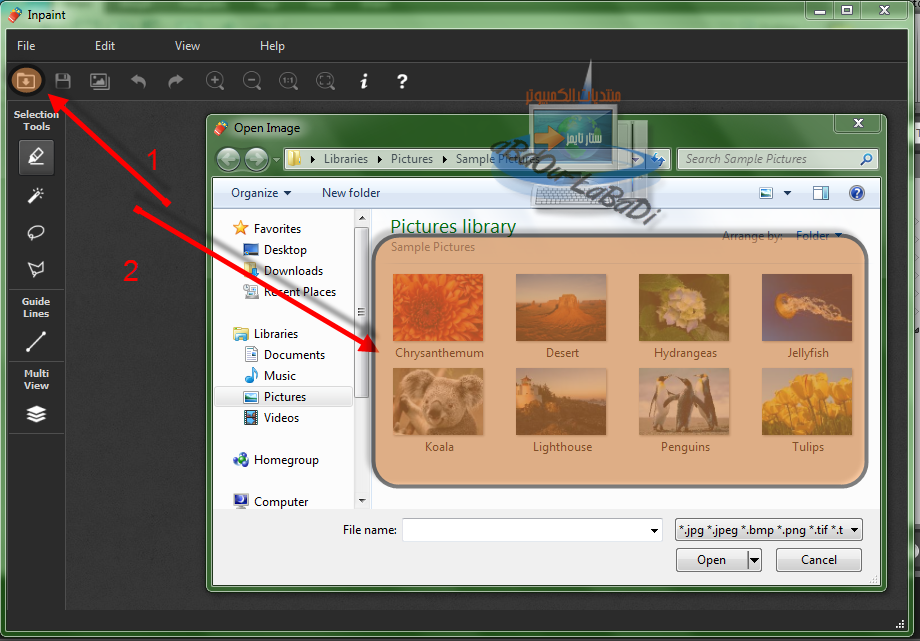The width and height of the screenshot is (920, 641).
Task: Click the navigation pane scroll down arrow
Action: click(362, 501)
